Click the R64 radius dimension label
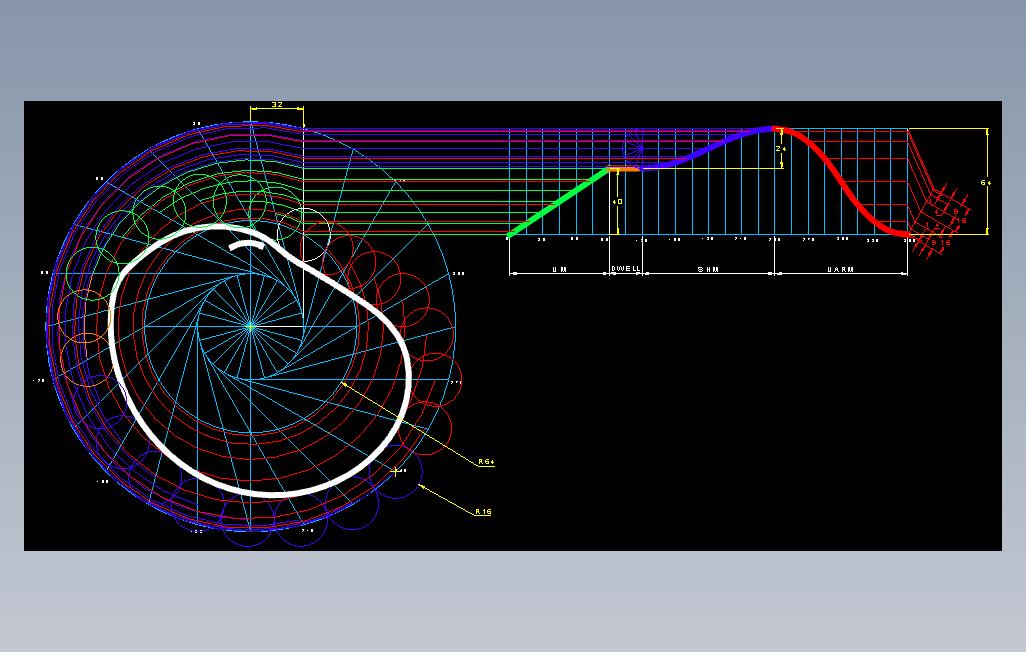Image resolution: width=1026 pixels, height=652 pixels. tap(486, 462)
